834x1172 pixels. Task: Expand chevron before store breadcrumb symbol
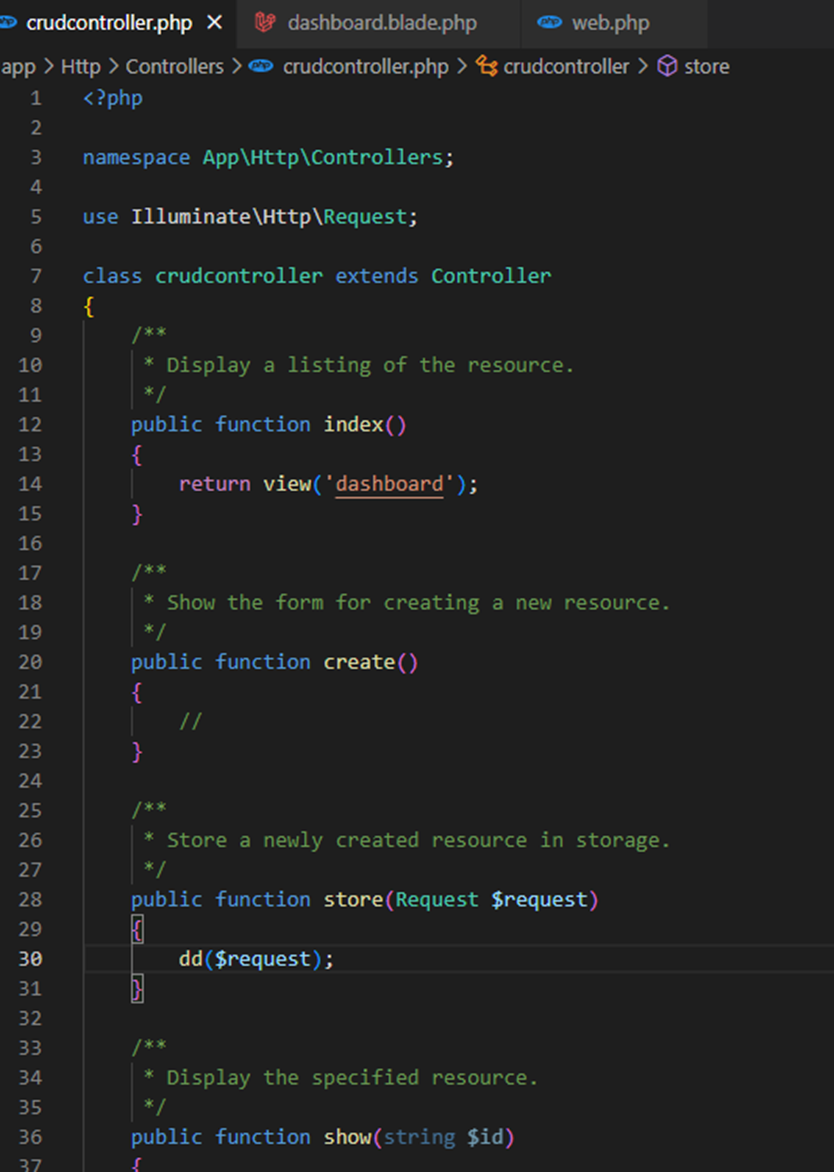point(643,67)
